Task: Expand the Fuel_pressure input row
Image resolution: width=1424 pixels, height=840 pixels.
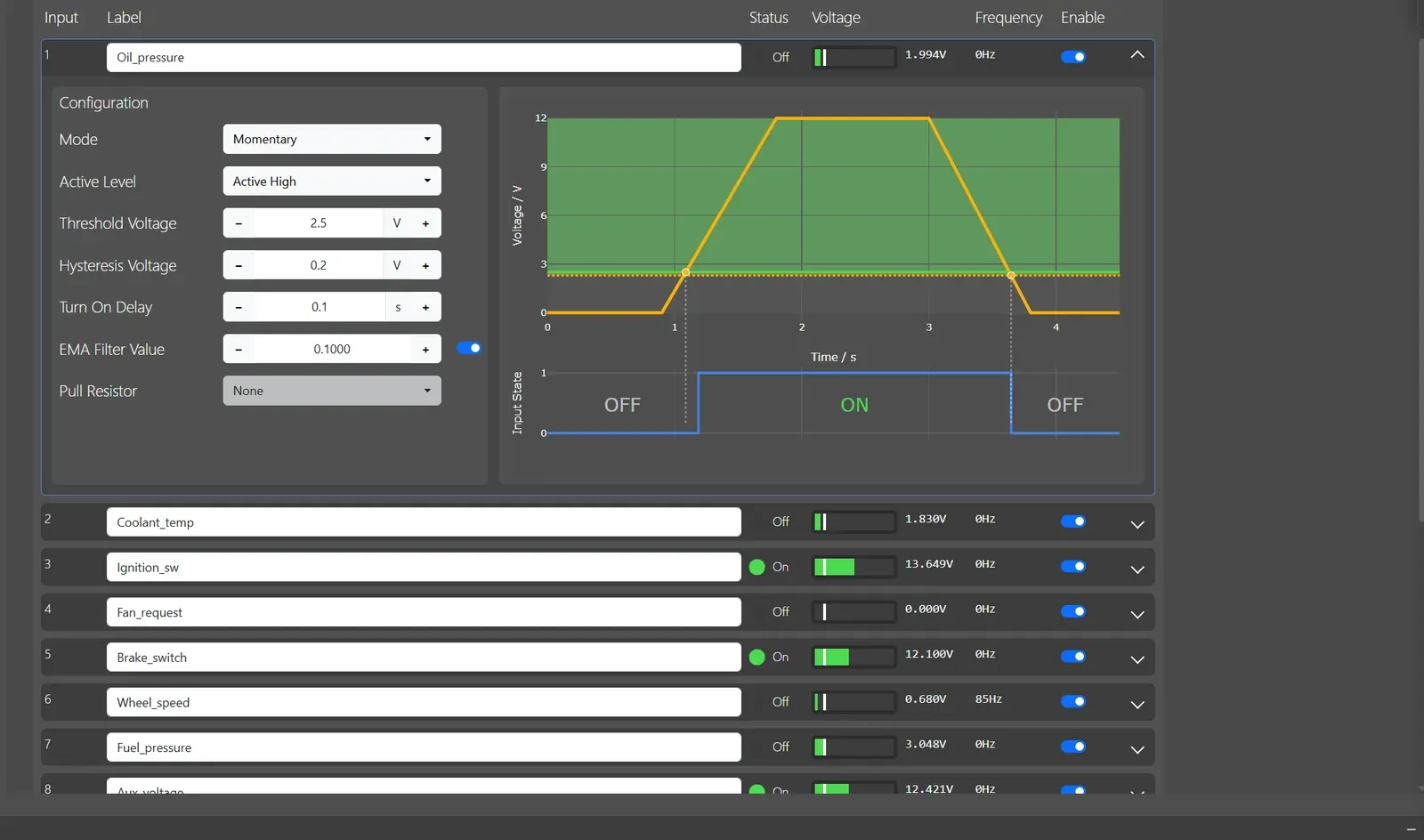Action: click(x=1137, y=749)
